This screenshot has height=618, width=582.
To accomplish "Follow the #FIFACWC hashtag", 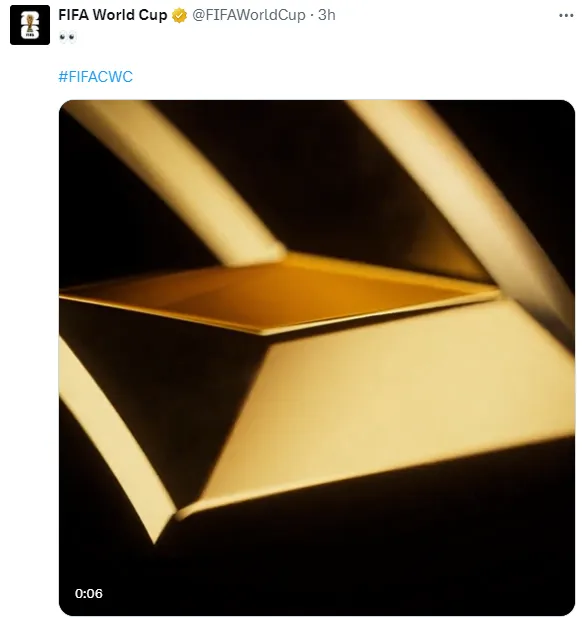I will coord(95,76).
